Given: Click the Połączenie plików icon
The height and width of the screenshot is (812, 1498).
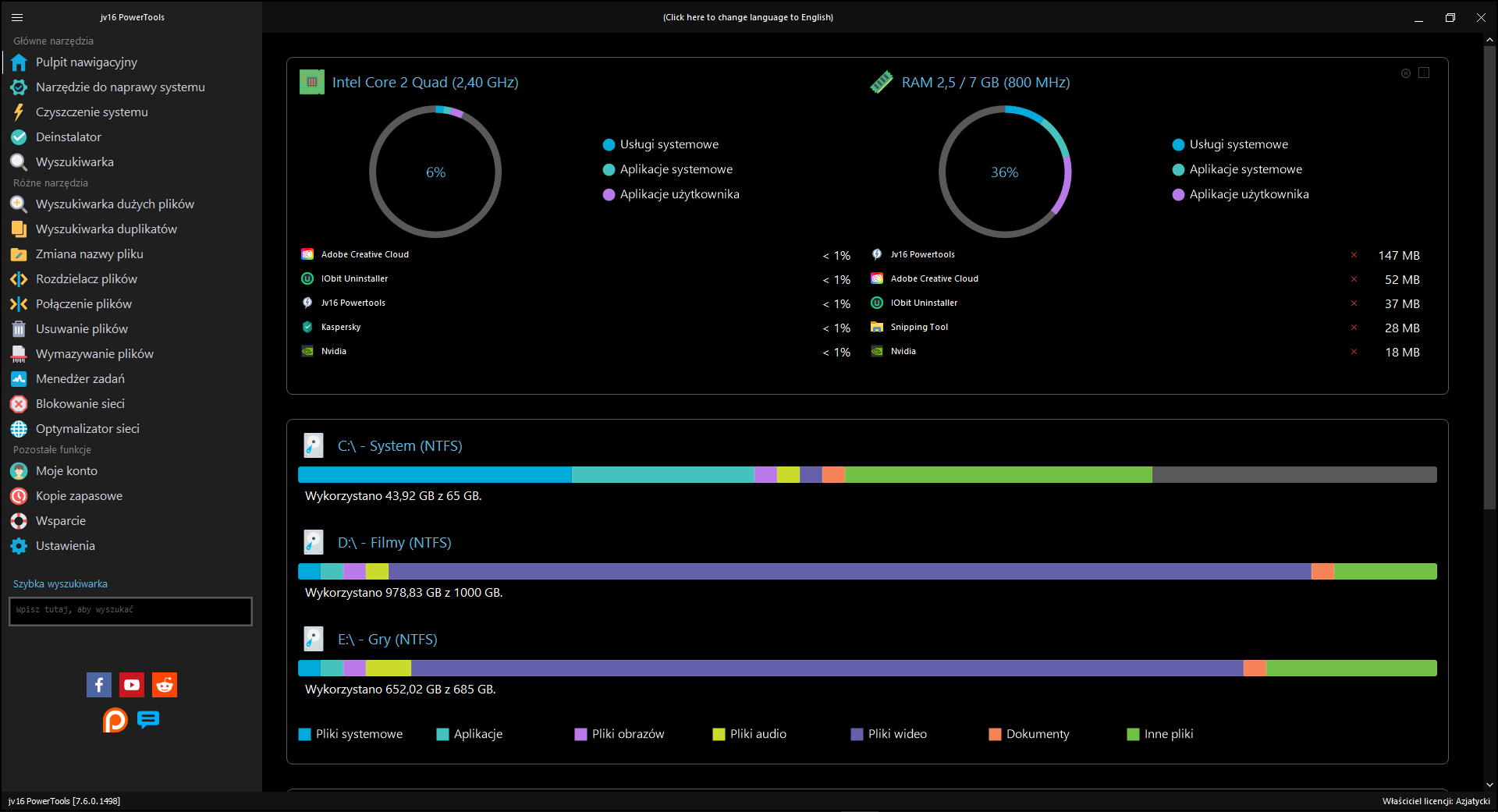Looking at the screenshot, I should (x=19, y=304).
